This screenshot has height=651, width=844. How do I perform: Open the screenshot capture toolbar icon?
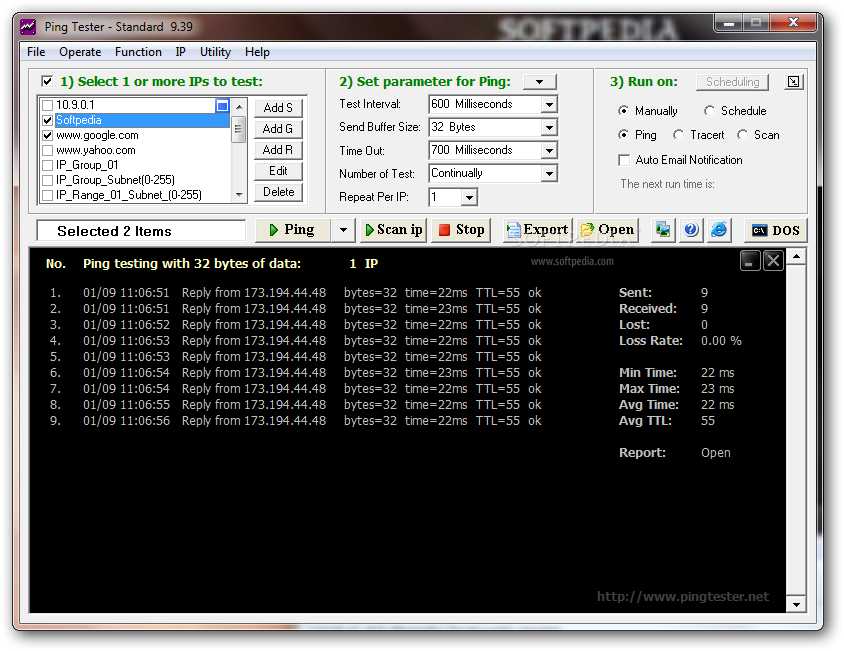point(663,230)
